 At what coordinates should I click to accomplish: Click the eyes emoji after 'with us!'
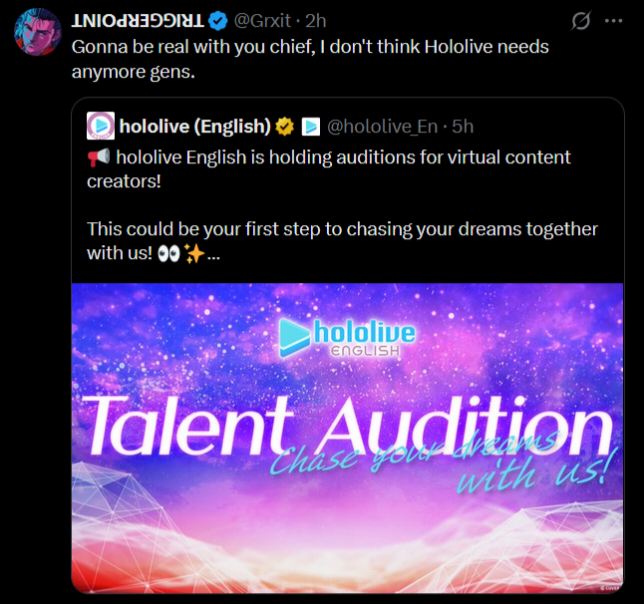click(169, 253)
